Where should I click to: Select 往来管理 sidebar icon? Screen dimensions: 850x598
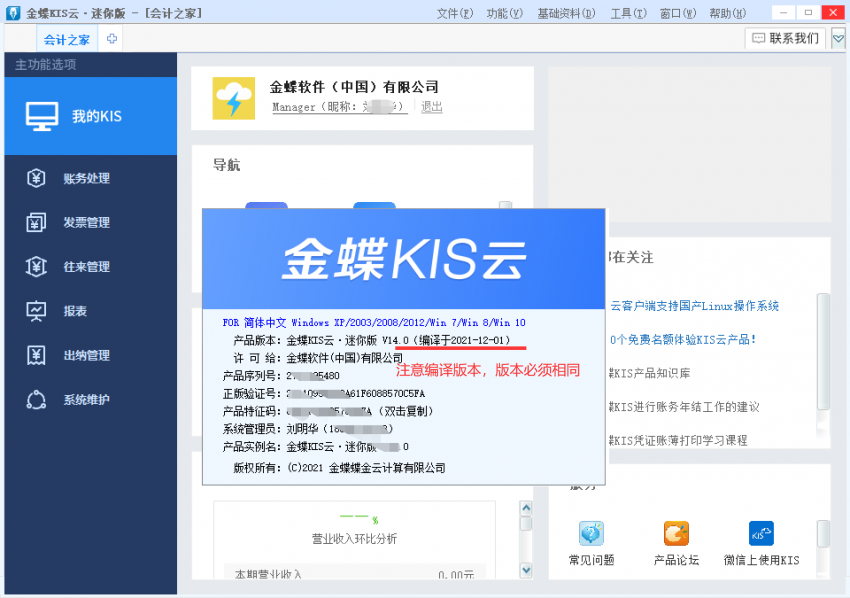(37, 267)
